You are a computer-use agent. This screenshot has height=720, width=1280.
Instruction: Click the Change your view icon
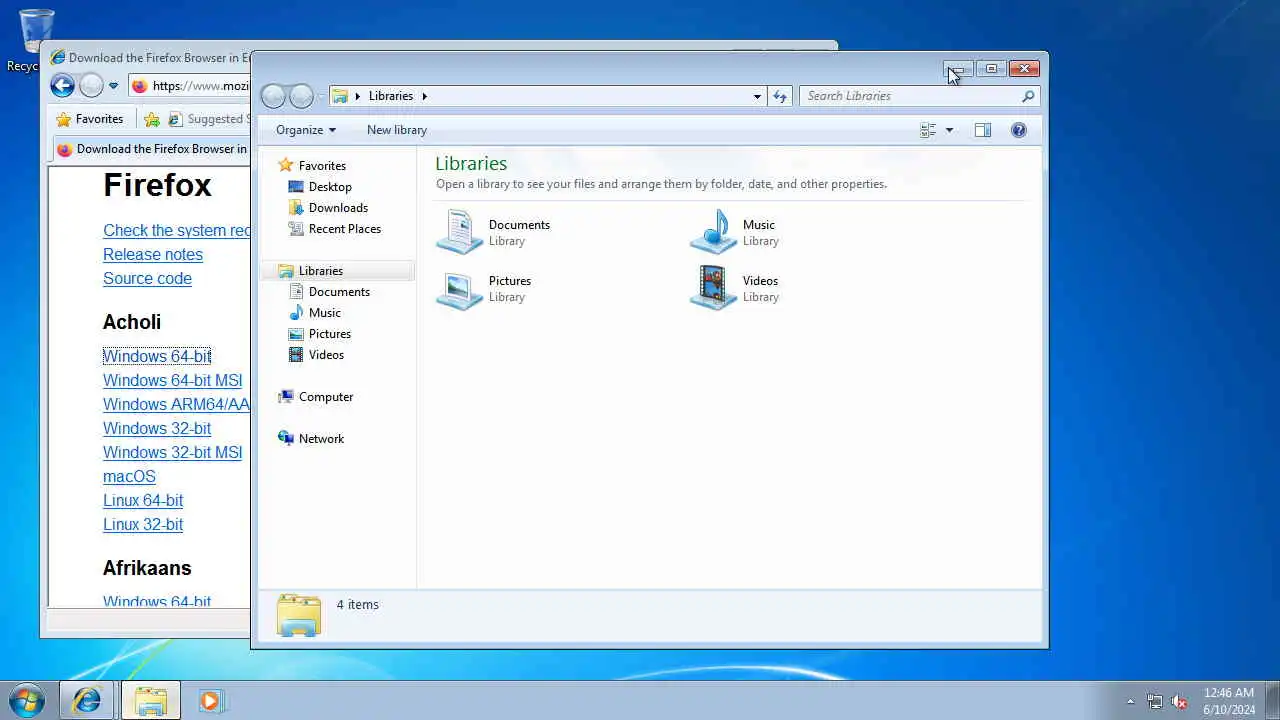tap(928, 130)
